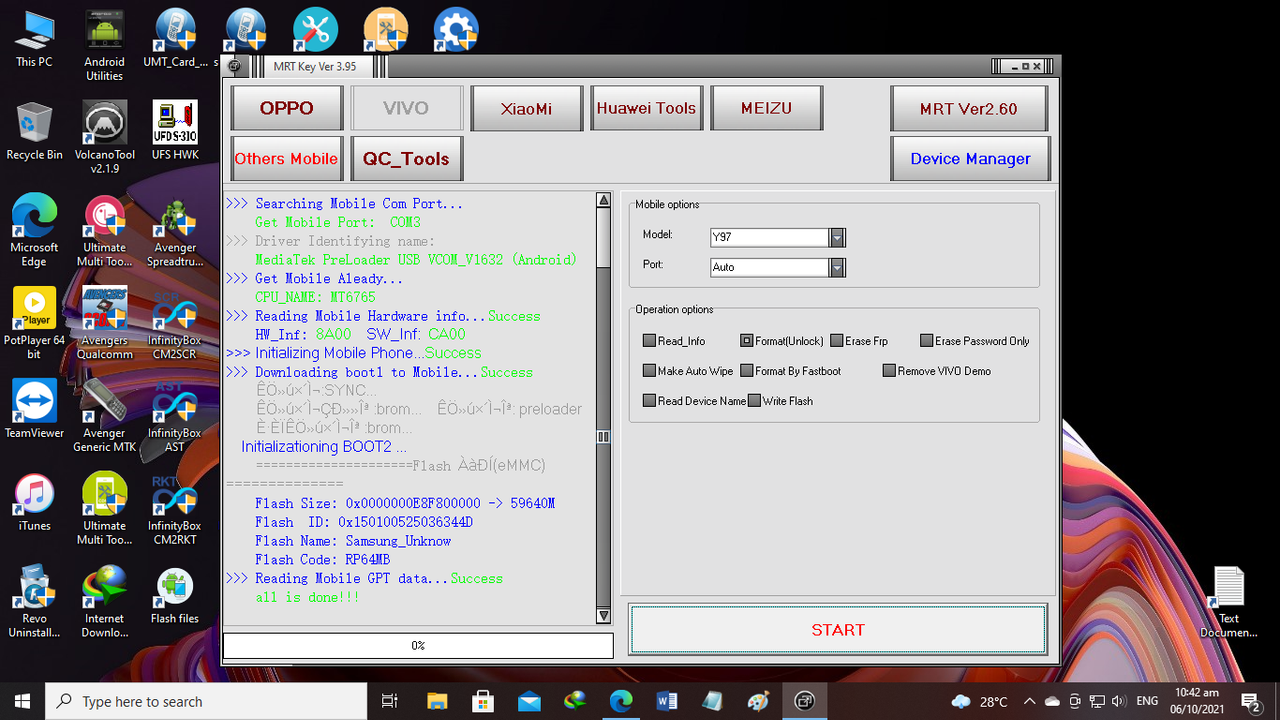Screen dimensions: 1280x720
Task: Open Microsoft Word from taskbar
Action: coord(666,701)
